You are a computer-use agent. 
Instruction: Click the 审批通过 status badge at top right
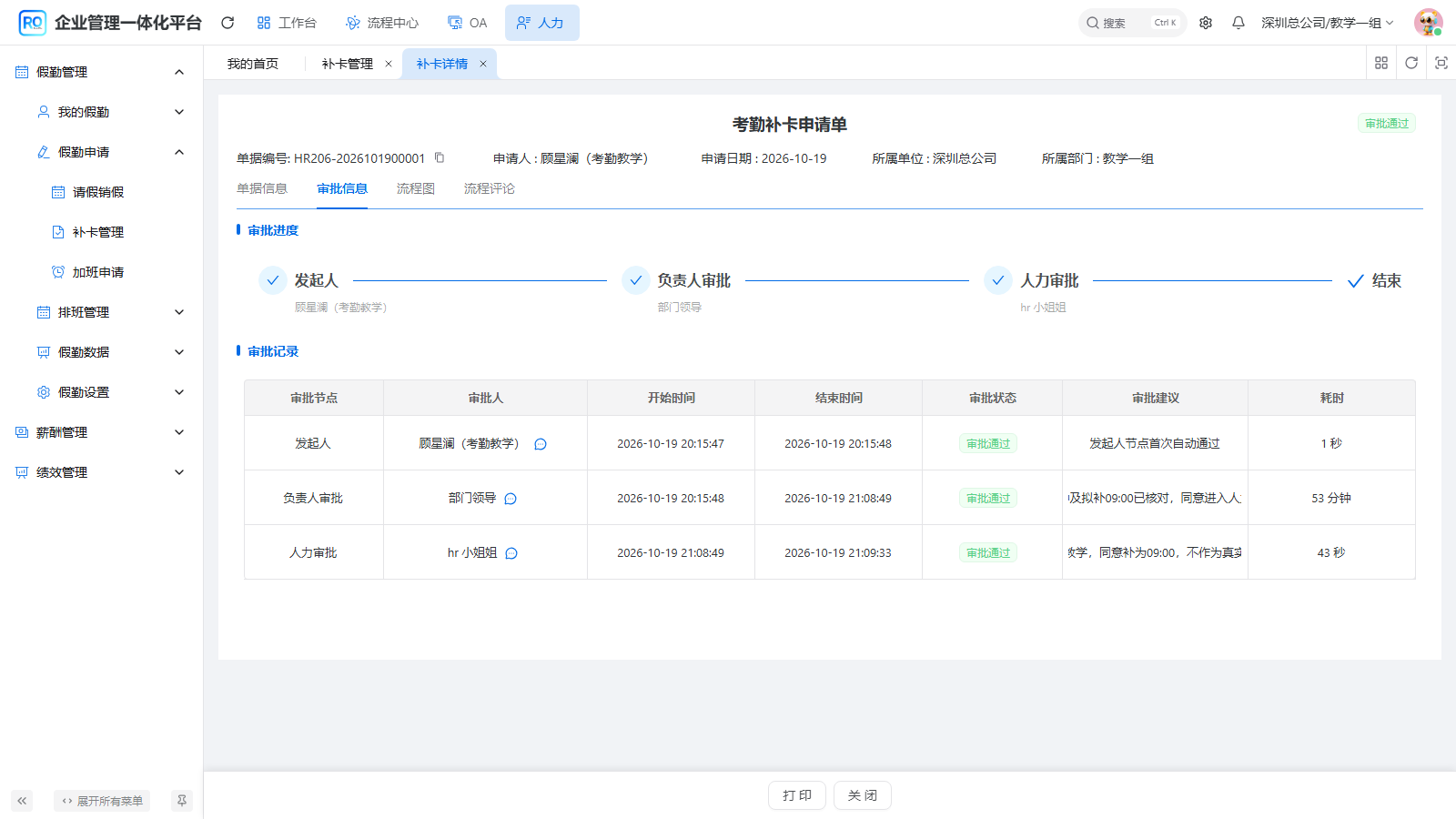[1387, 124]
